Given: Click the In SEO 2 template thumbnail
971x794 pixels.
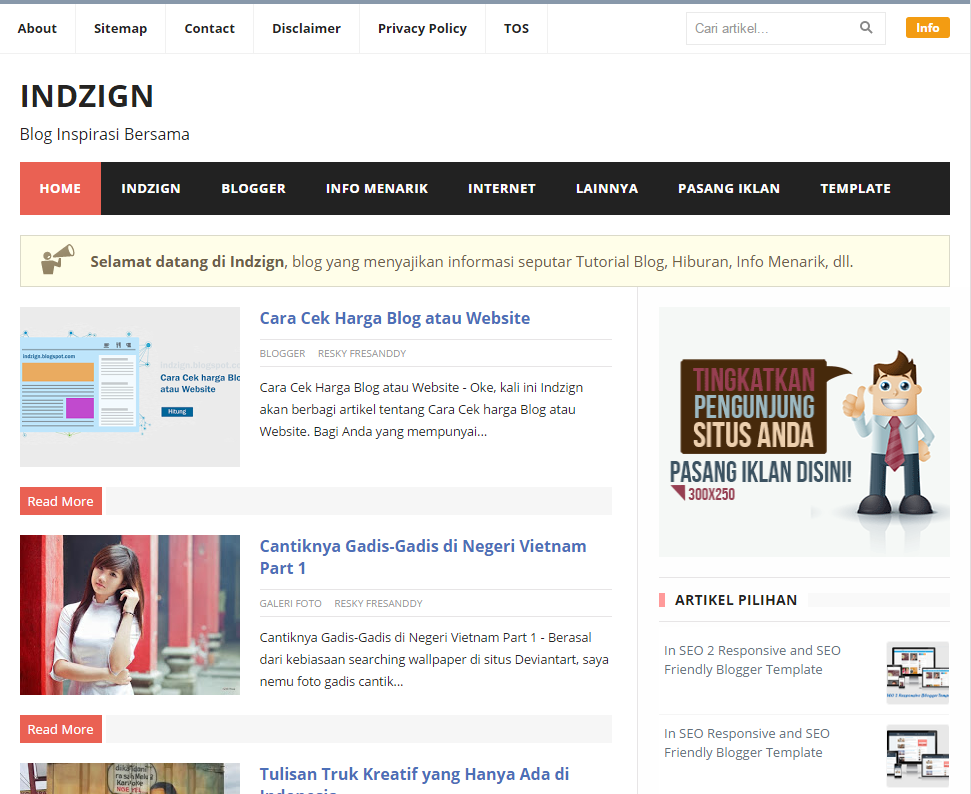Looking at the screenshot, I should pyautogui.click(x=918, y=673).
